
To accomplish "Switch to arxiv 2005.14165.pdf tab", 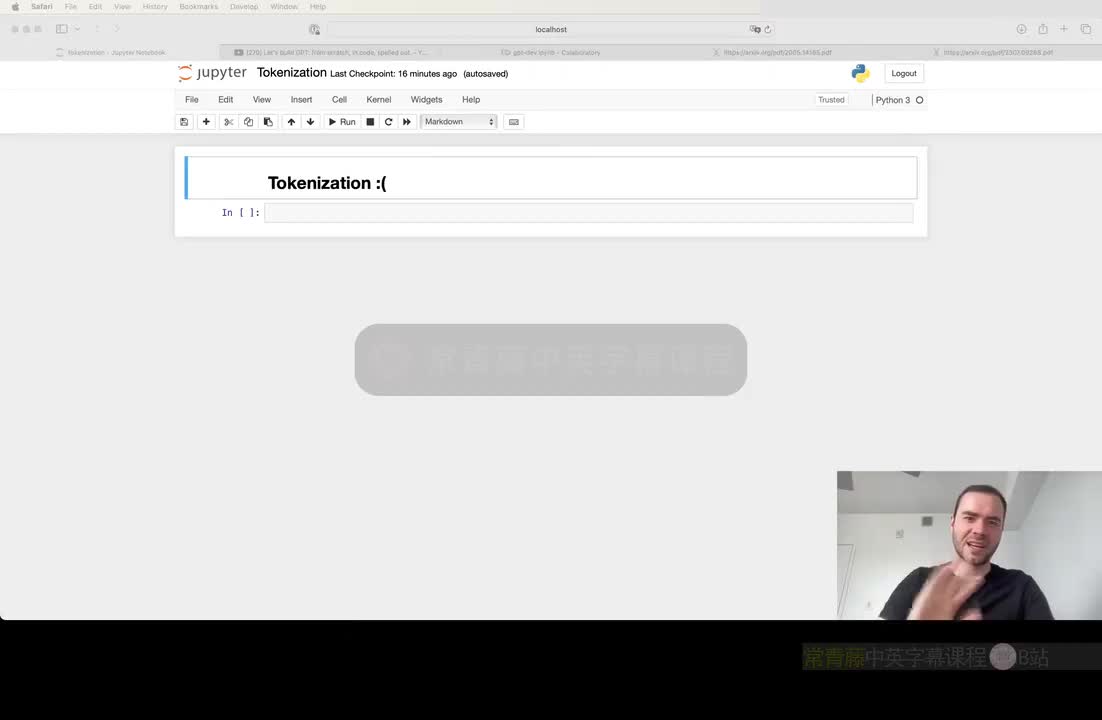I will click(x=771, y=53).
